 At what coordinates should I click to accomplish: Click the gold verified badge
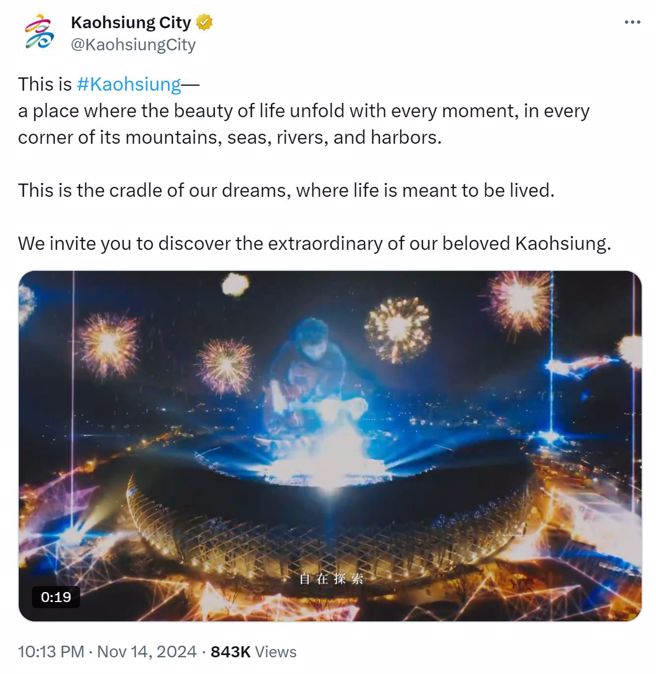pyautogui.click(x=204, y=23)
